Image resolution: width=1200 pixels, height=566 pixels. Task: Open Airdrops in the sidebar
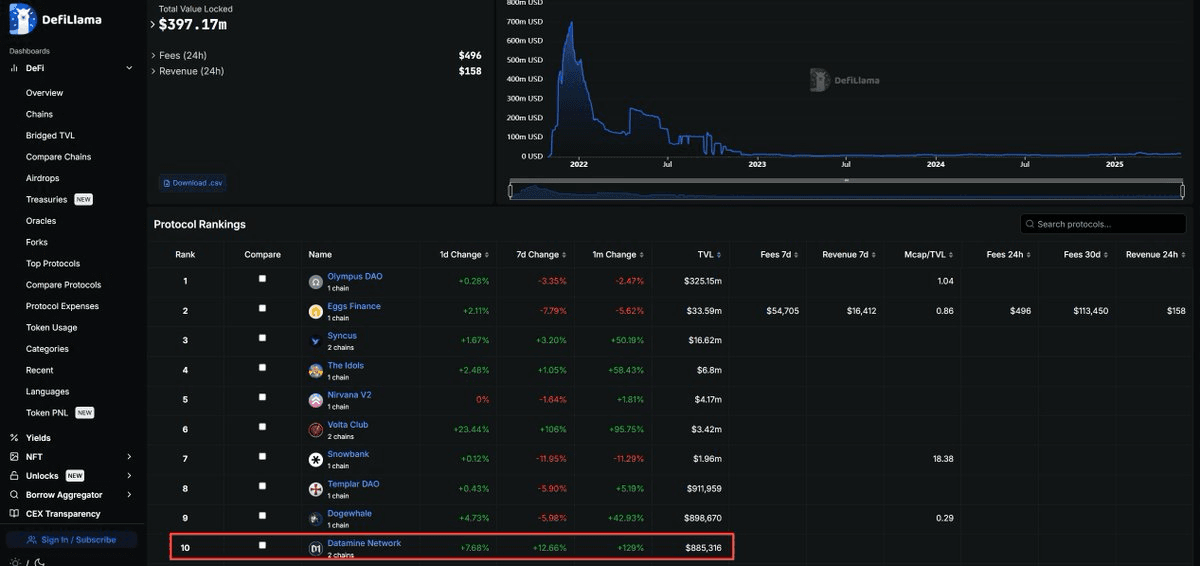tap(42, 178)
